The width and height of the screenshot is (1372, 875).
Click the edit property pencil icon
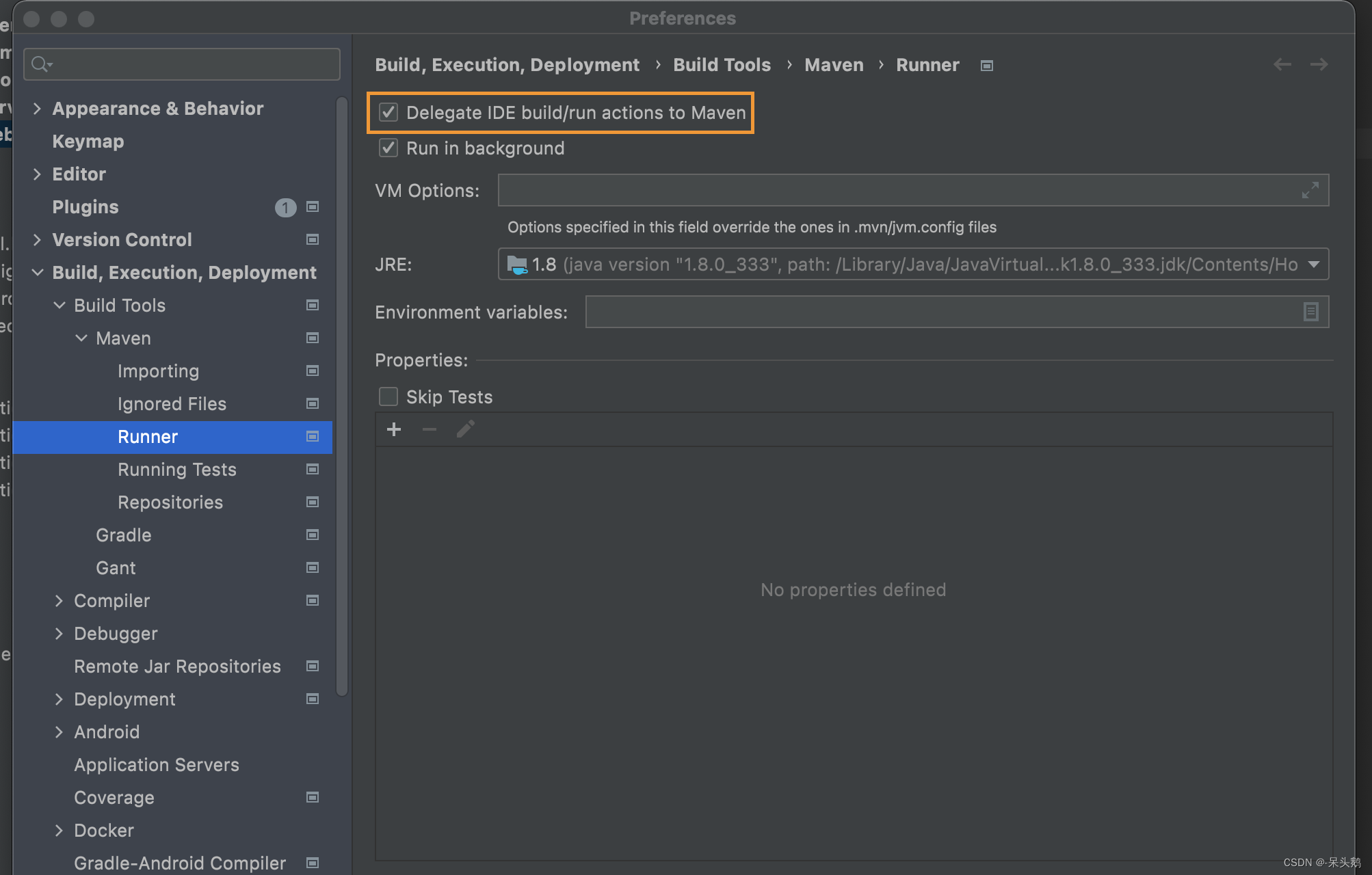465,429
